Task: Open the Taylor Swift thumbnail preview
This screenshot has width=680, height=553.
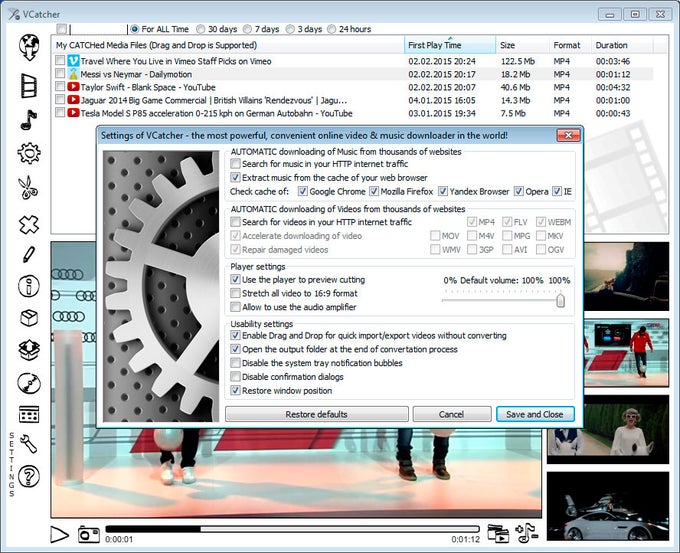Action: pos(608,429)
